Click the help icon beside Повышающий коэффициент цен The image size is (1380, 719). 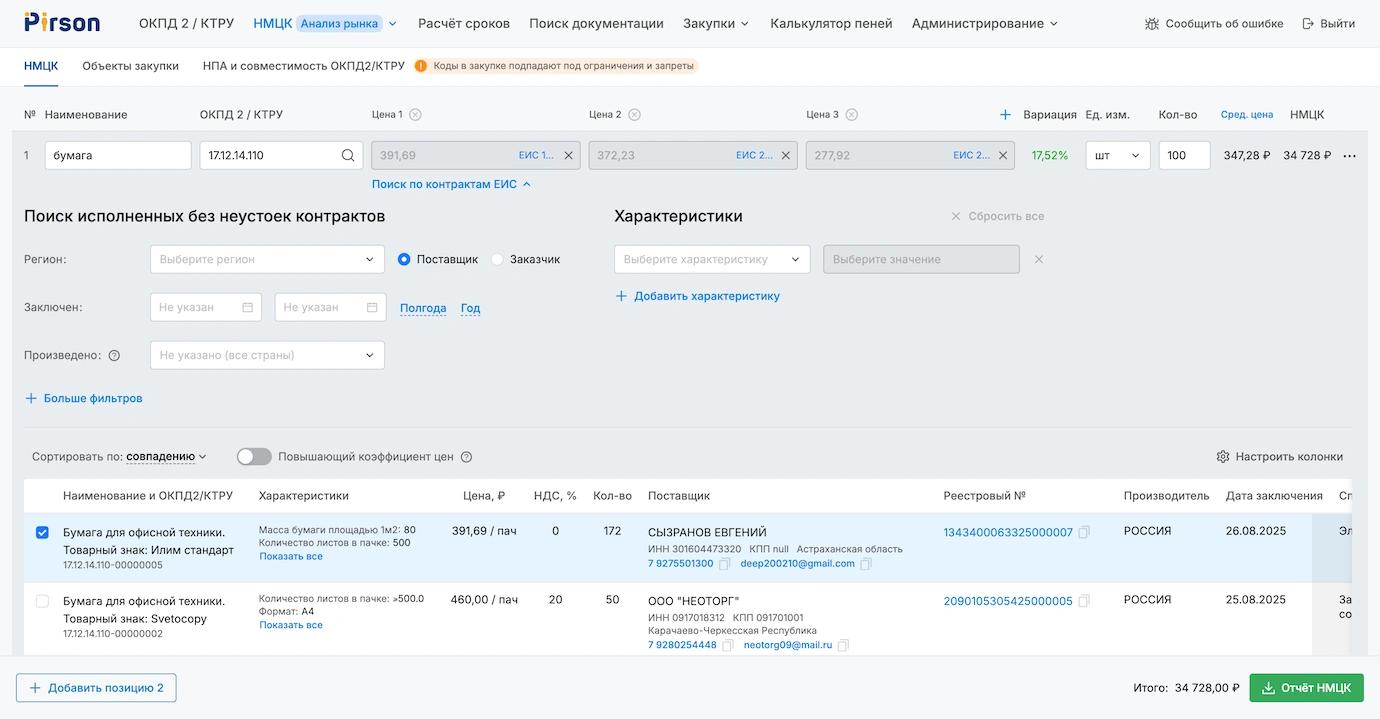click(x=466, y=457)
